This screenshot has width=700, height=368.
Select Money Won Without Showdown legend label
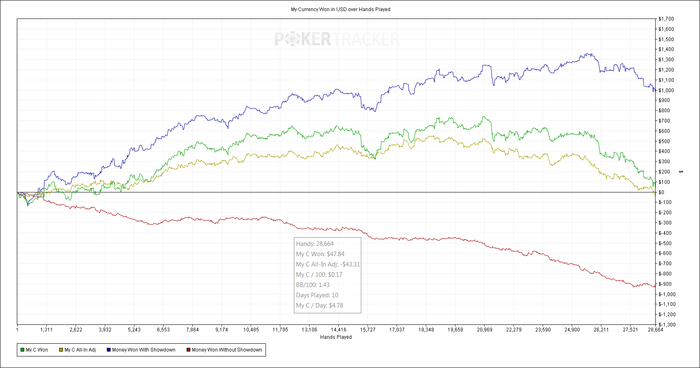click(x=227, y=350)
